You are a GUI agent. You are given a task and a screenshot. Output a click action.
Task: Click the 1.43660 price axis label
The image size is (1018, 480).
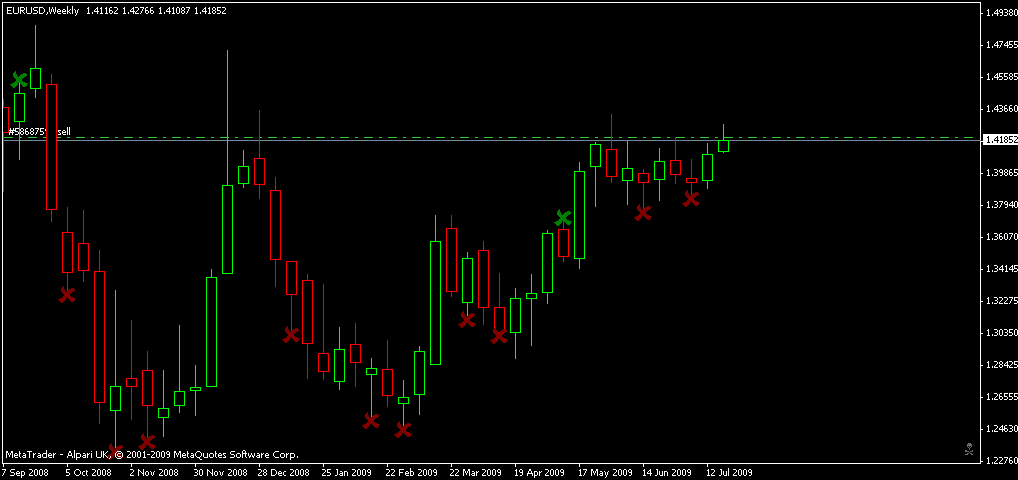tap(1000, 108)
